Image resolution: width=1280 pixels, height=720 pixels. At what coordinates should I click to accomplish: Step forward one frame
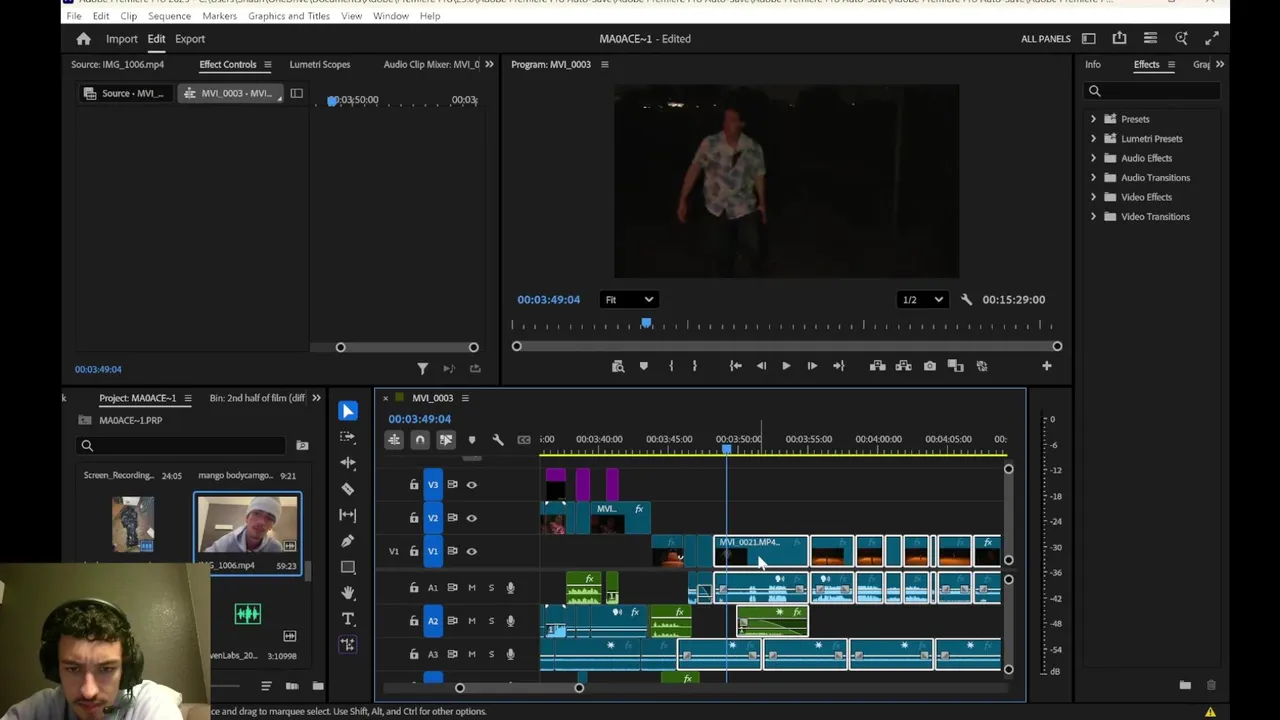tap(812, 366)
